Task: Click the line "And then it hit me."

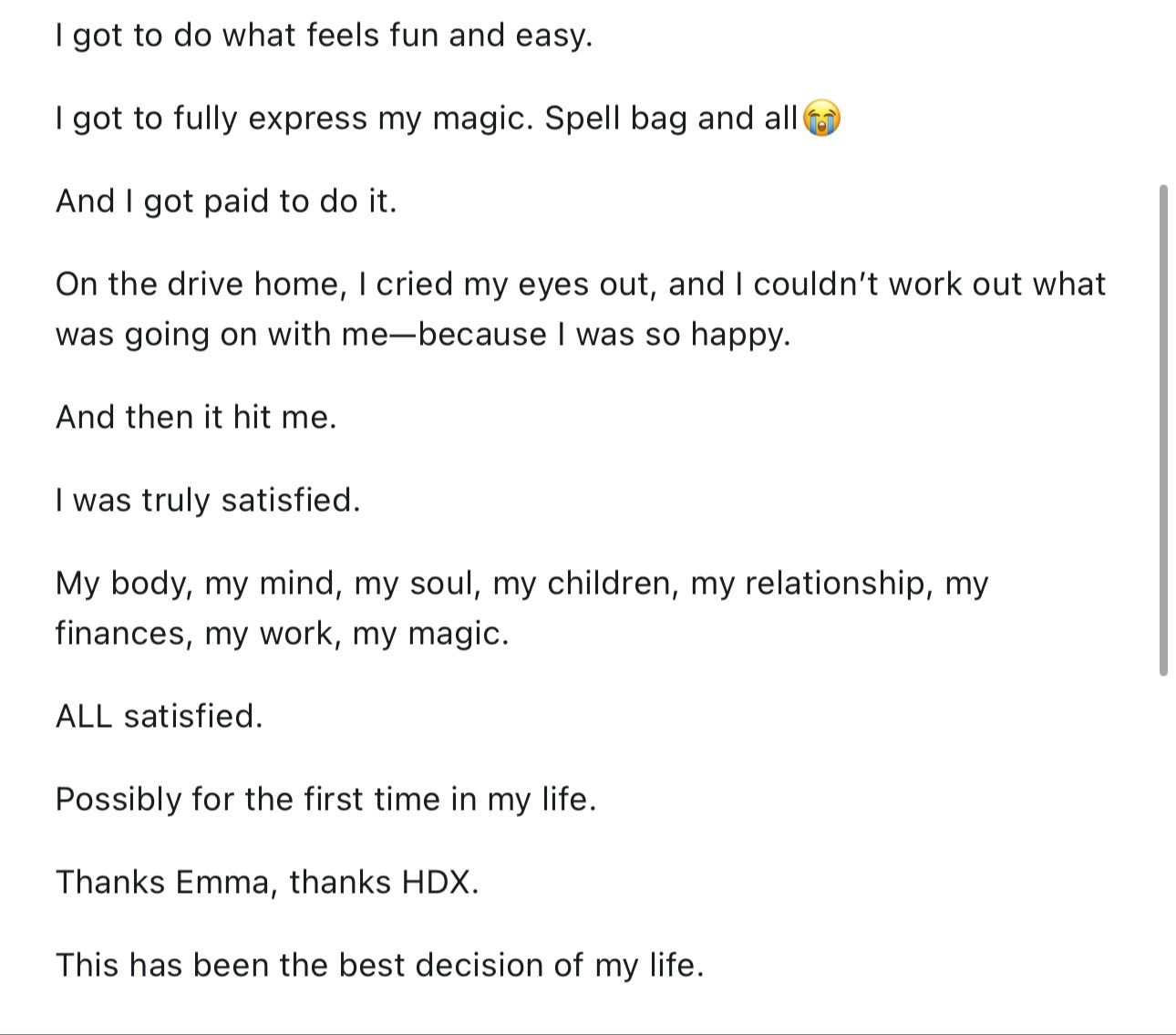Action: pos(196,418)
